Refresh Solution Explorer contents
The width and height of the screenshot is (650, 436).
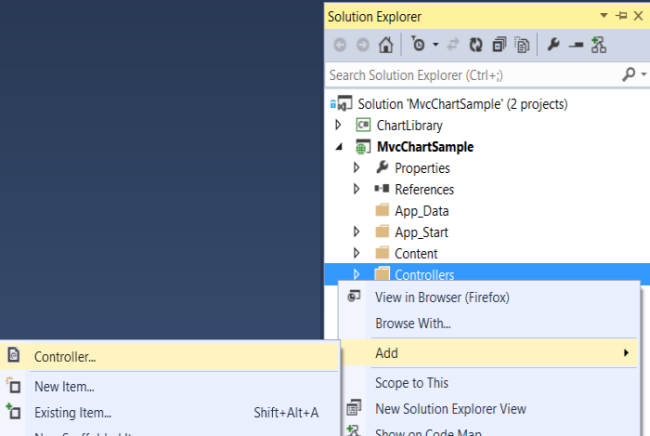[476, 44]
